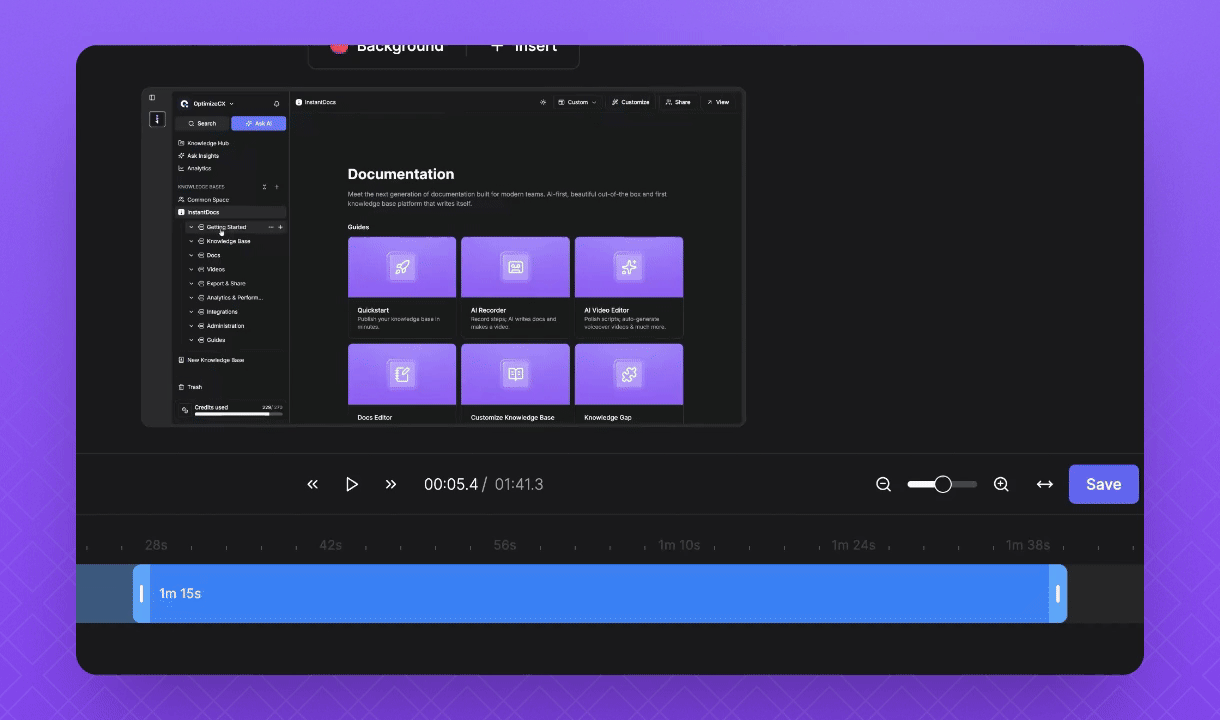Image resolution: width=1220 pixels, height=720 pixels.
Task: Click the small arrow tool icon in left strip
Action: [x=157, y=119]
